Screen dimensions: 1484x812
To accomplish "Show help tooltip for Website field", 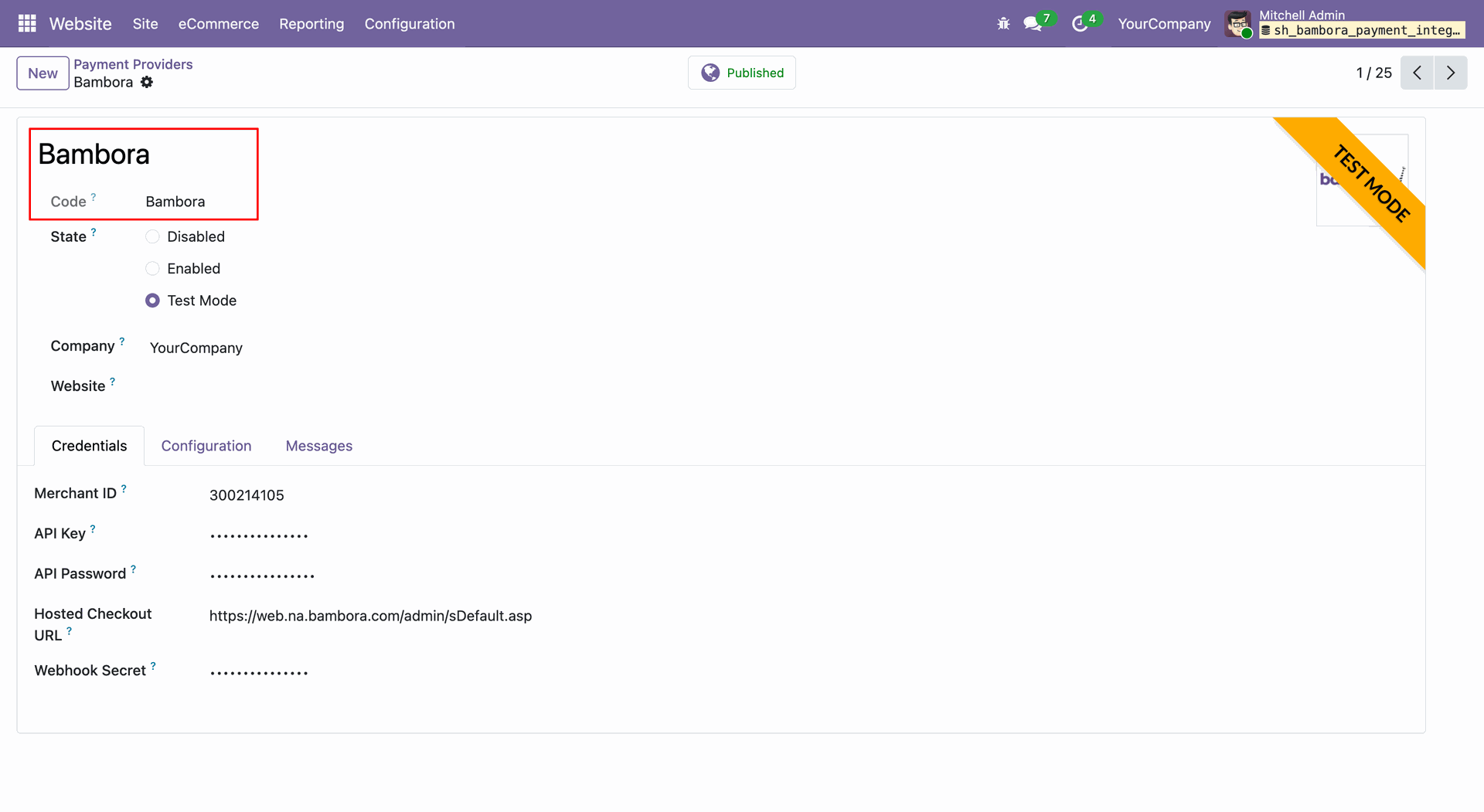I will click(x=113, y=381).
